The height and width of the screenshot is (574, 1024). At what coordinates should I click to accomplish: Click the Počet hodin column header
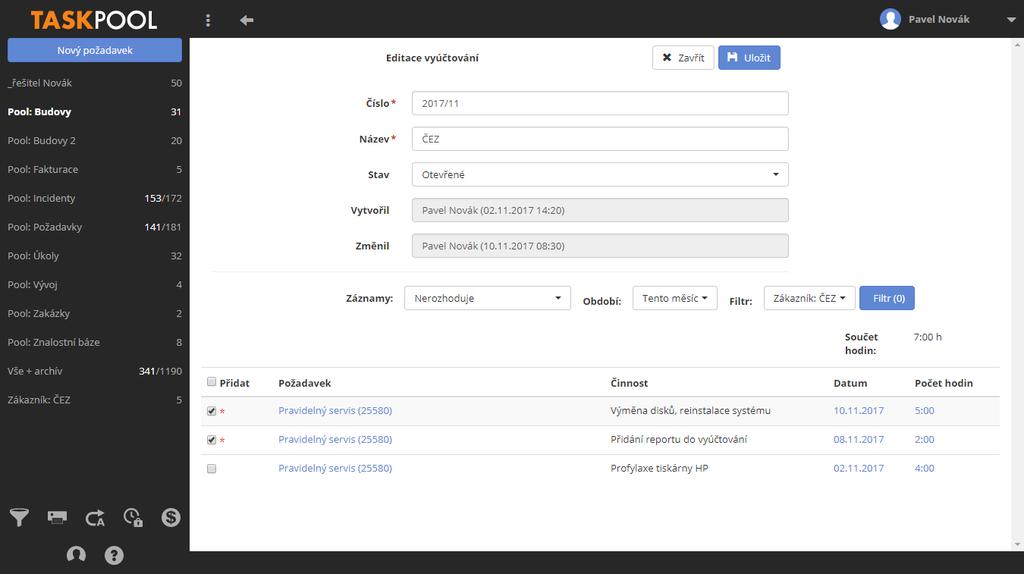click(x=944, y=383)
